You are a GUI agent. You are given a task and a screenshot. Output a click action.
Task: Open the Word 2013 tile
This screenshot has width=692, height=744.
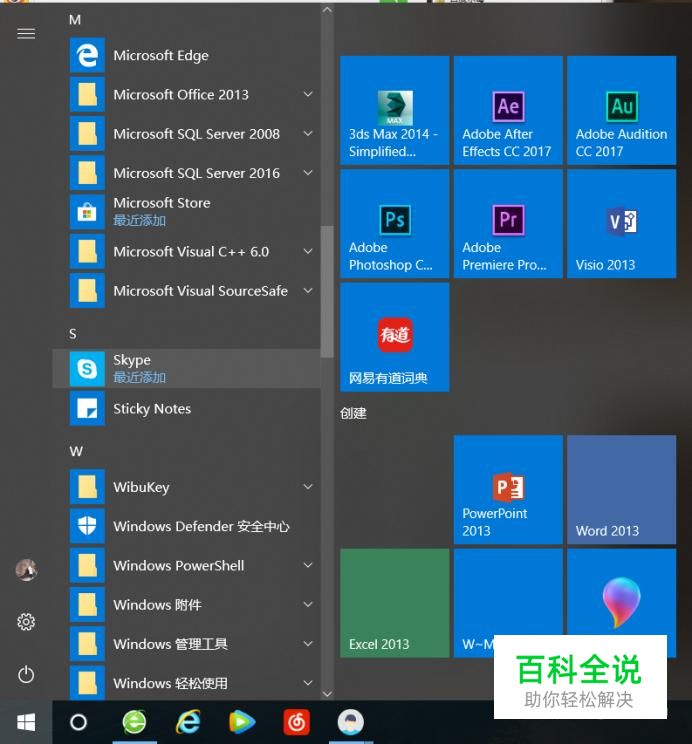tap(621, 489)
